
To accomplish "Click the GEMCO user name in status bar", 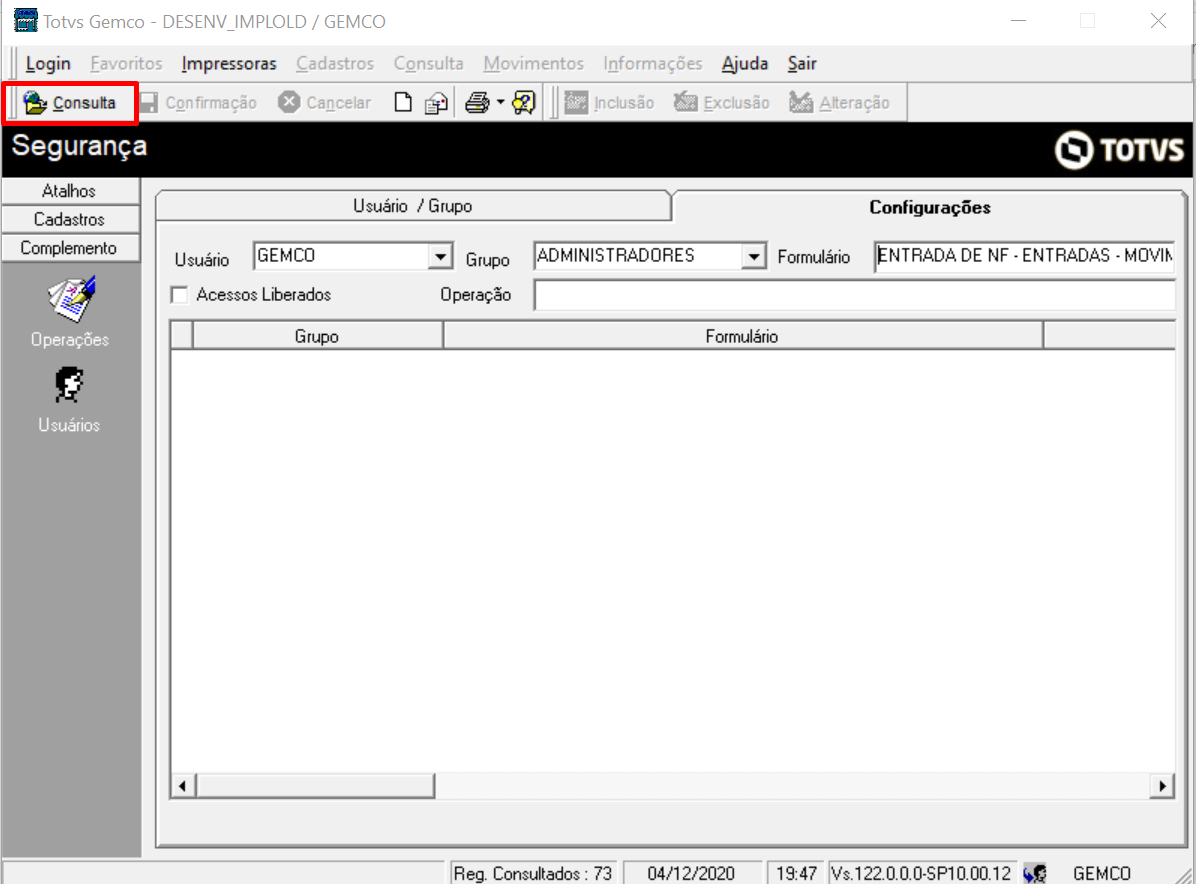I will [x=1101, y=873].
